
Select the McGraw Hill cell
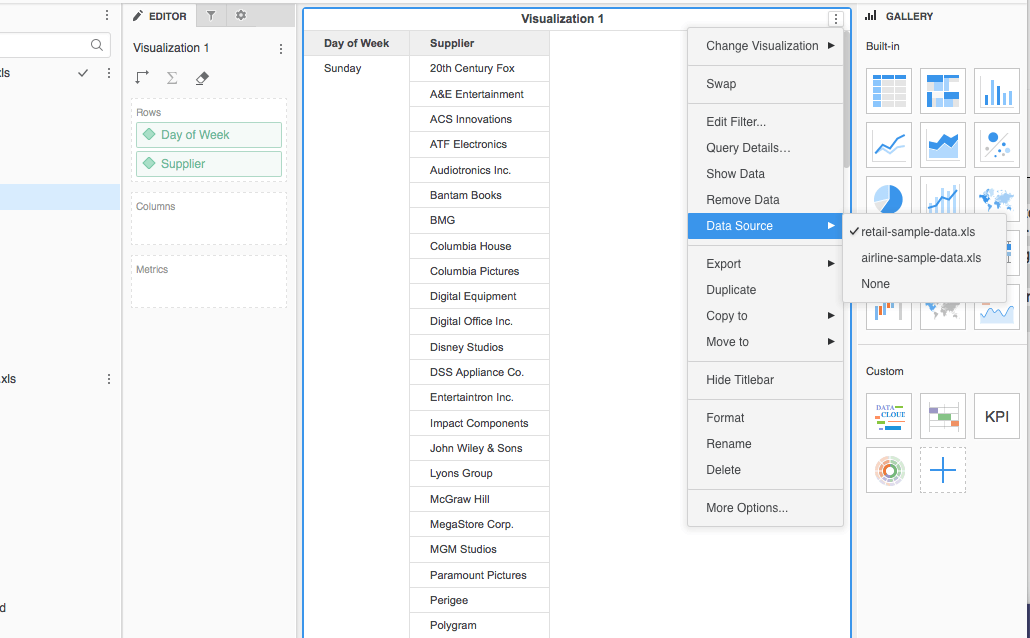pyautogui.click(x=479, y=499)
